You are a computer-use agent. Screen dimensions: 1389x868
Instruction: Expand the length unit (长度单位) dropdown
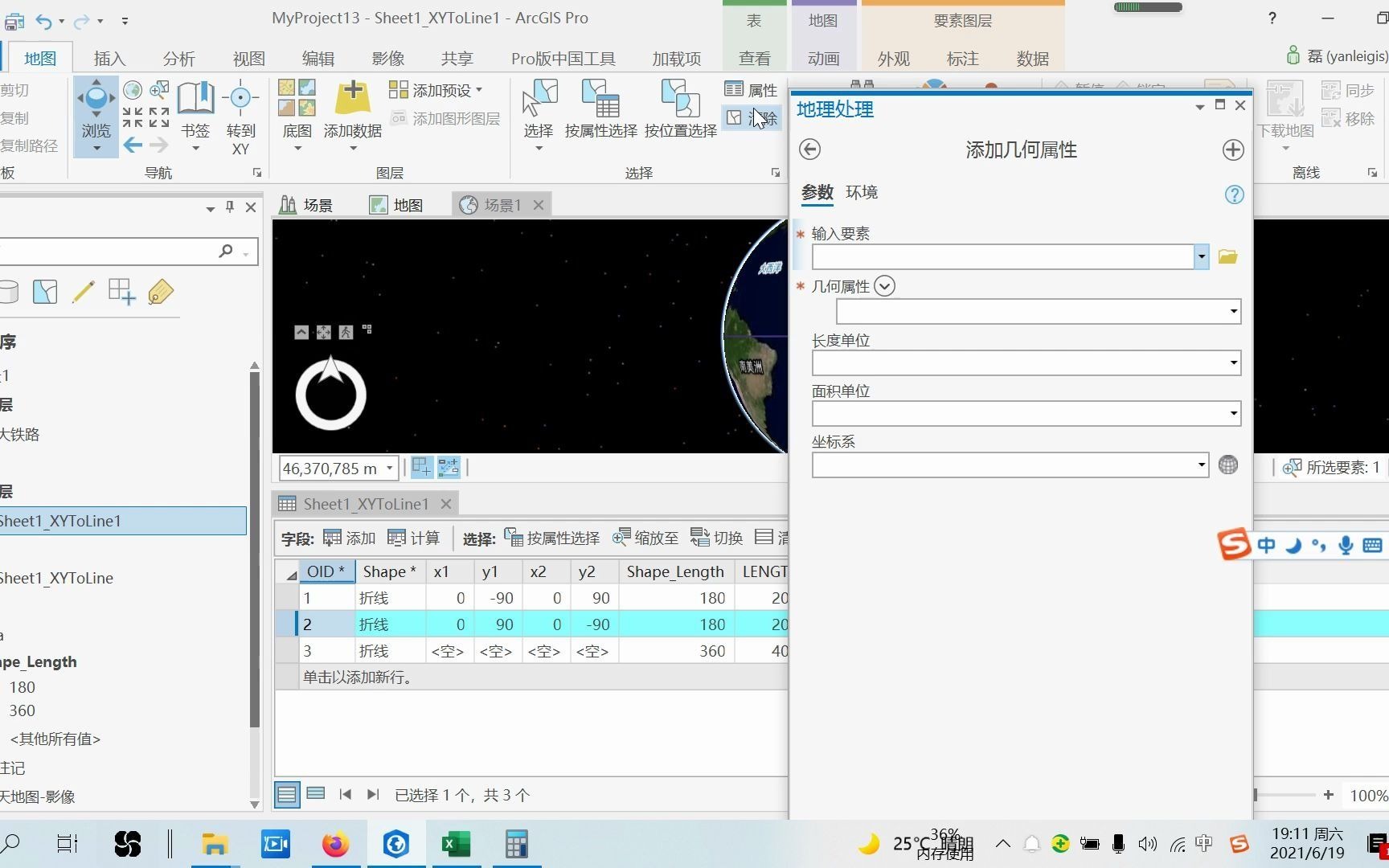[x=1233, y=363]
